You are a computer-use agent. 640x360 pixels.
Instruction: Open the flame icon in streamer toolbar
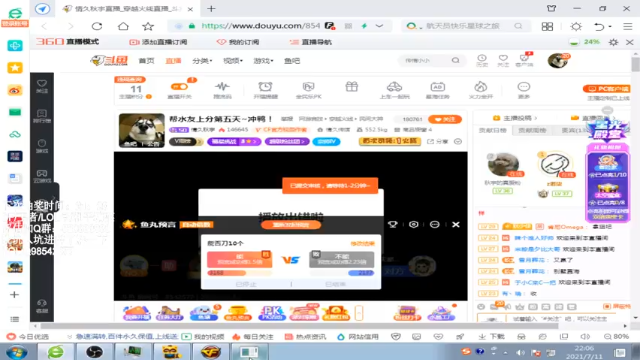(x=481, y=90)
